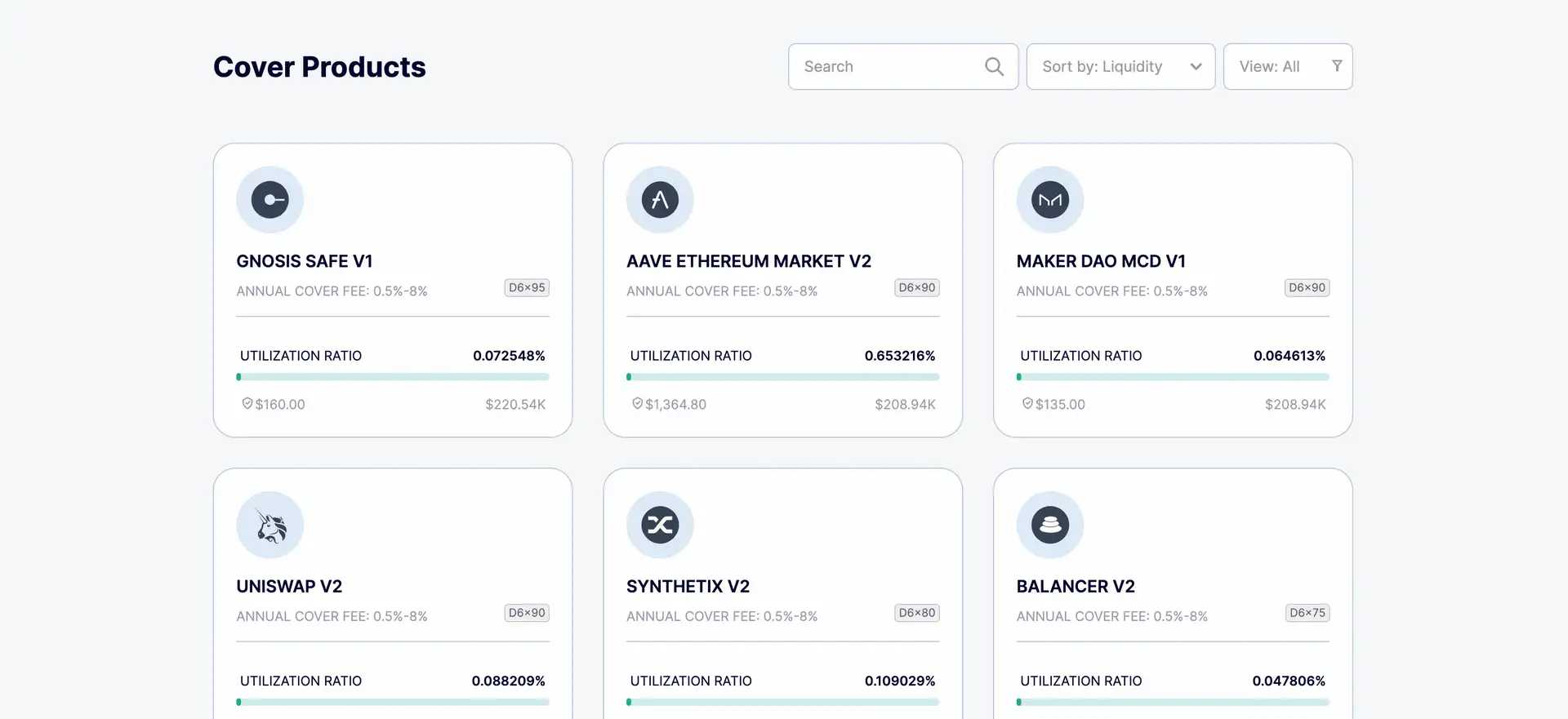Click the D6×80 badge on Synthetix
The image size is (1568, 719).
pyautogui.click(x=916, y=613)
